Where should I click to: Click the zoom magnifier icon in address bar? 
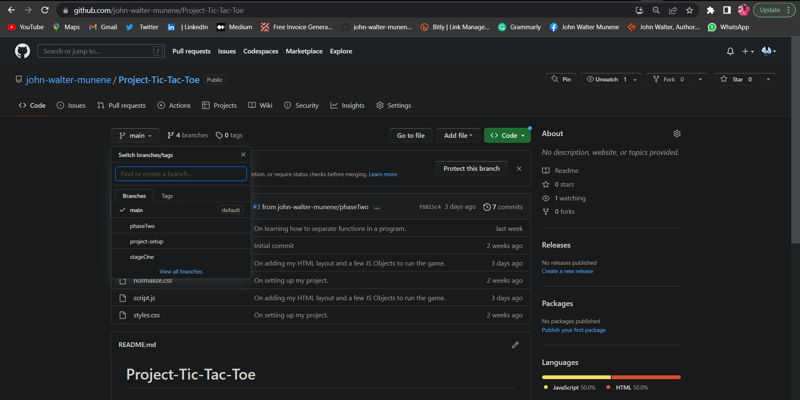656,10
